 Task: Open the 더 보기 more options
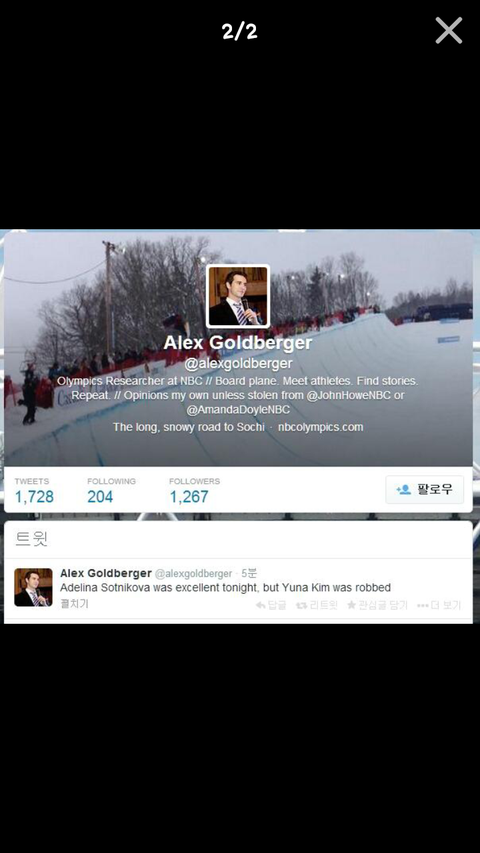(439, 605)
